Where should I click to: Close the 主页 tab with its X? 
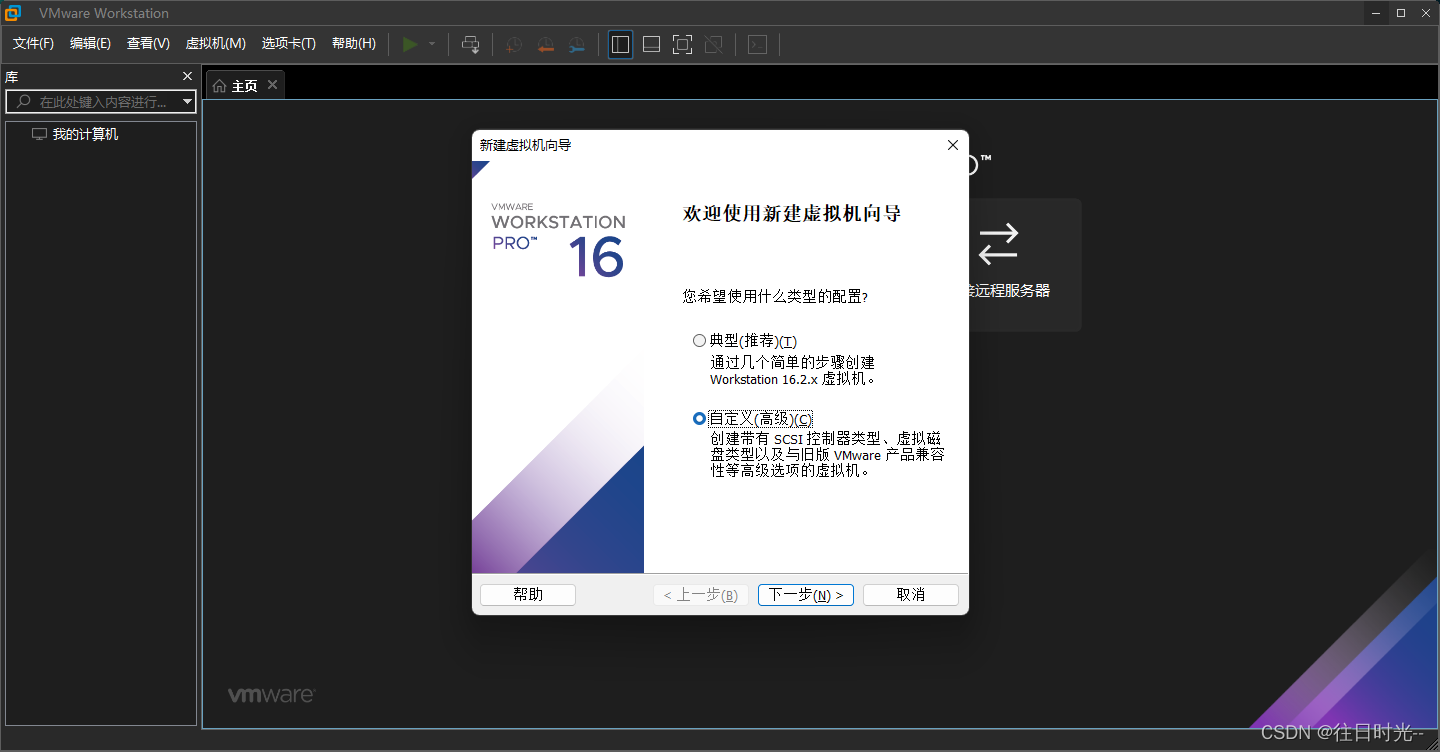coord(272,85)
